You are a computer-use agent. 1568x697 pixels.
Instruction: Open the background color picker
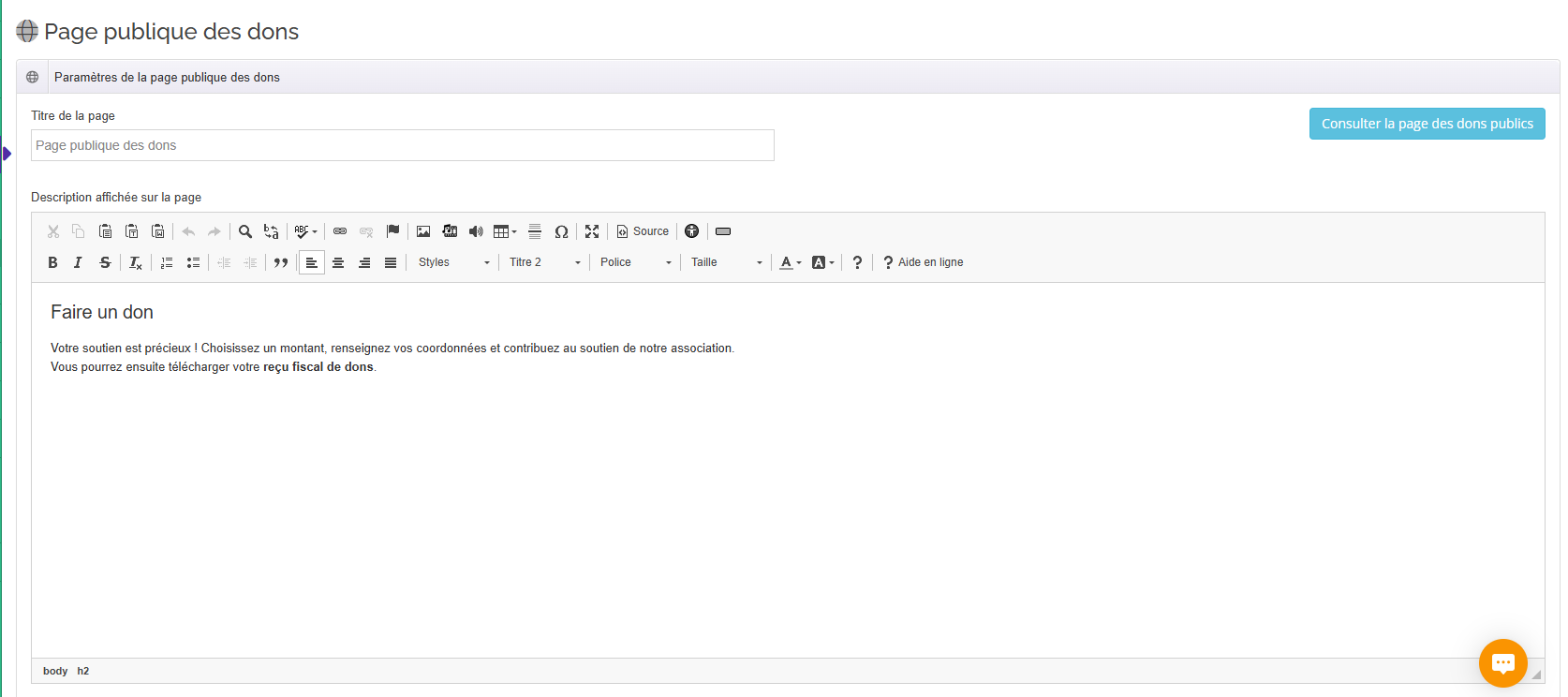(x=823, y=262)
